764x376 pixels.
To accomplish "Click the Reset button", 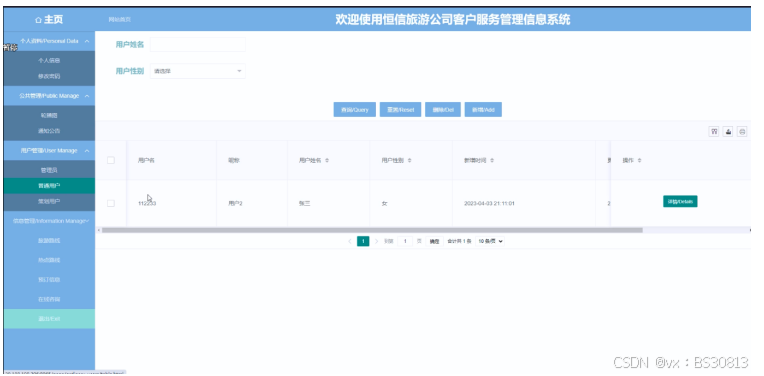I will pos(401,110).
